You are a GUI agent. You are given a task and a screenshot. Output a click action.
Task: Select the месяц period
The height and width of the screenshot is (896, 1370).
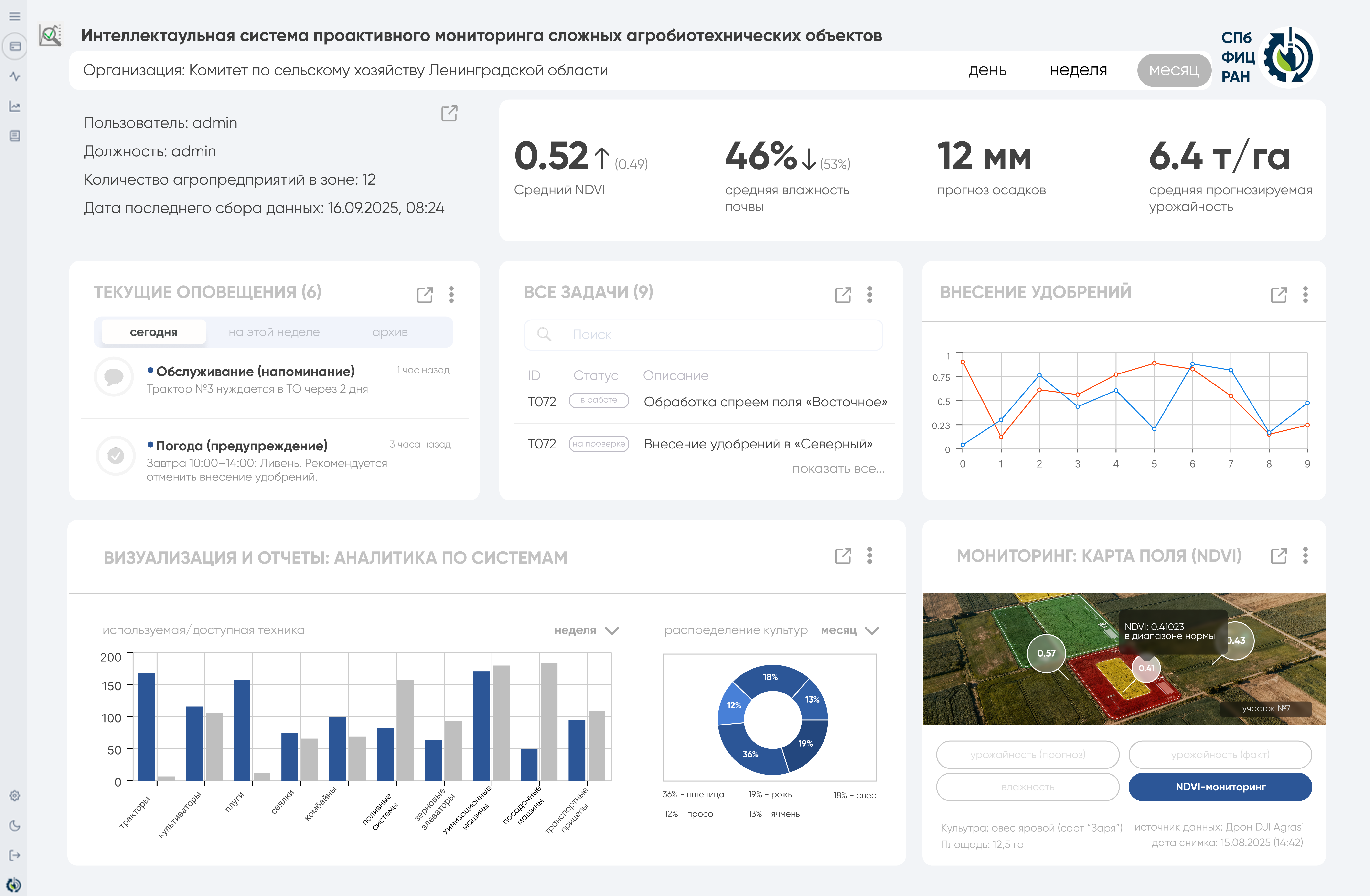tap(1174, 70)
